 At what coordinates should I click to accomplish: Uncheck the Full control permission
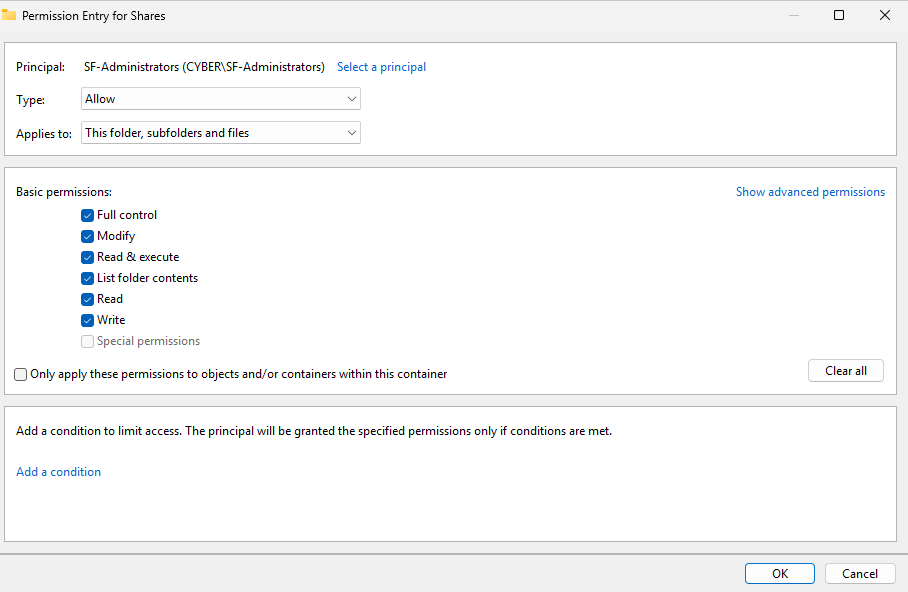(88, 215)
